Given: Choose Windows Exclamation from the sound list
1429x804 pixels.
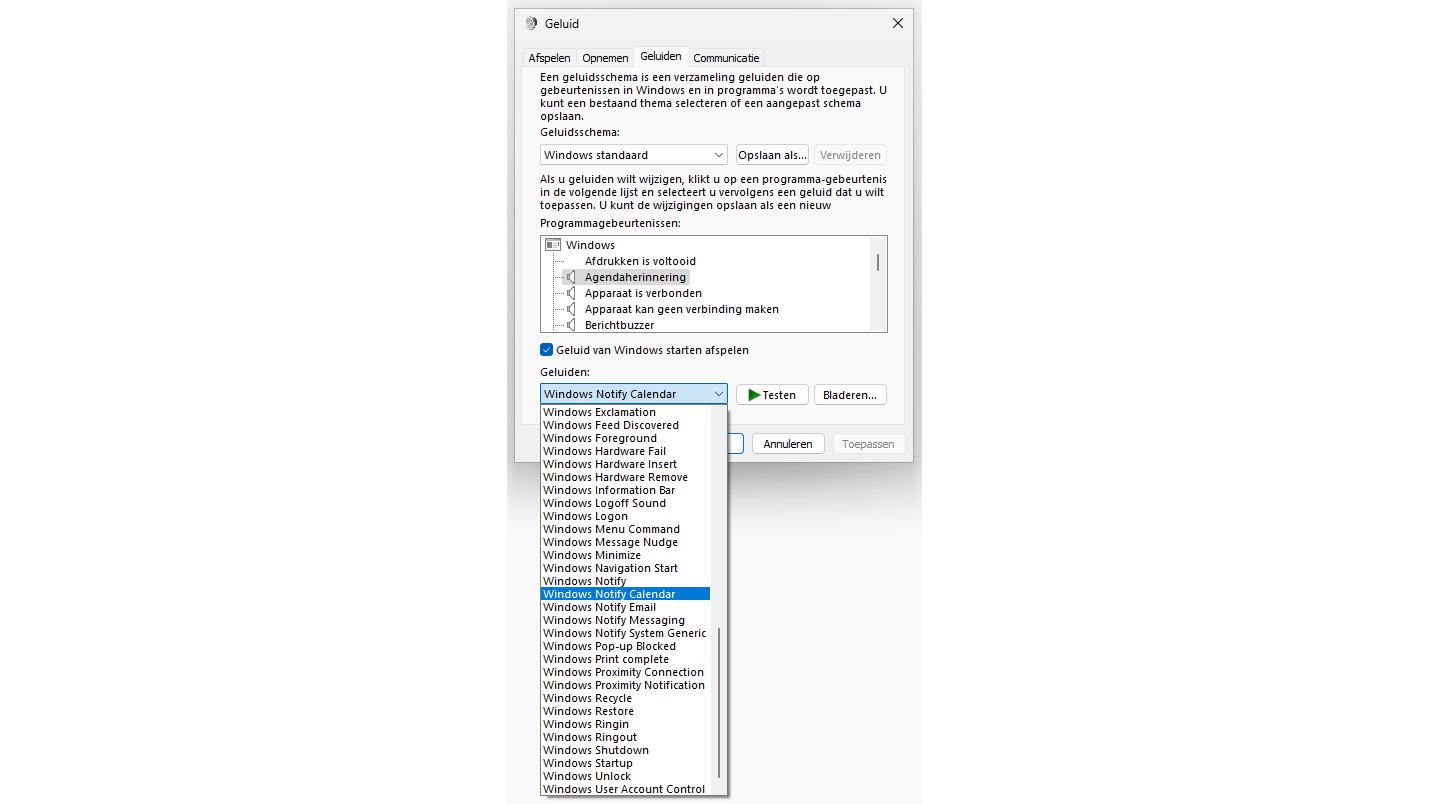Looking at the screenshot, I should pos(626,412).
